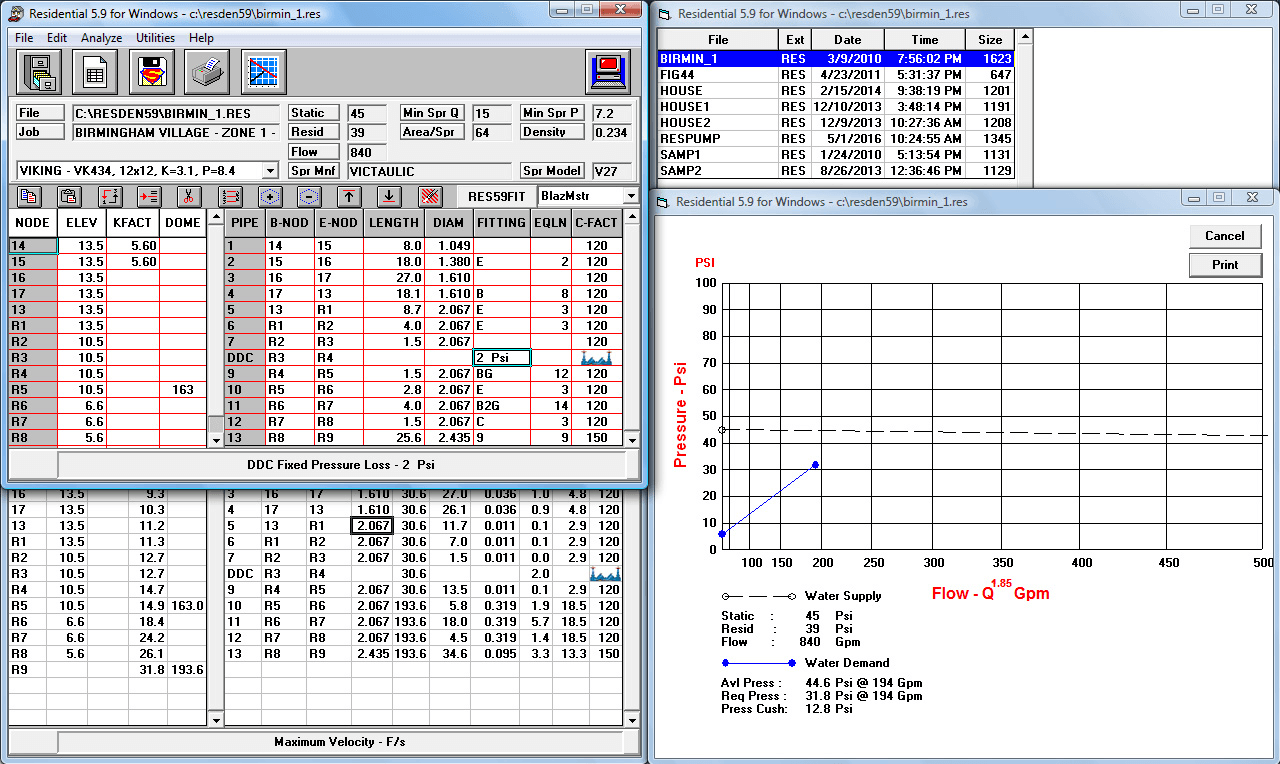
Task: Click the move down arrow icon
Action: coord(389,196)
